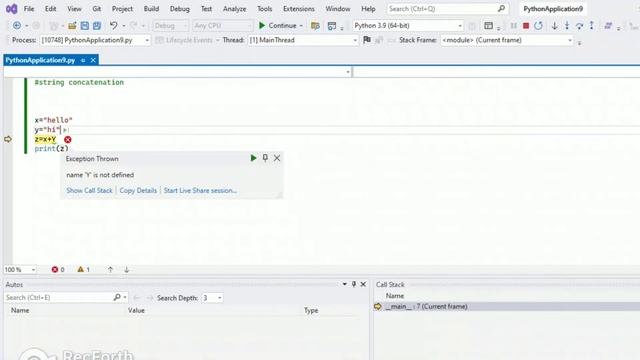The image size is (640, 360).
Task: Open the Window menu
Action: 338,9
